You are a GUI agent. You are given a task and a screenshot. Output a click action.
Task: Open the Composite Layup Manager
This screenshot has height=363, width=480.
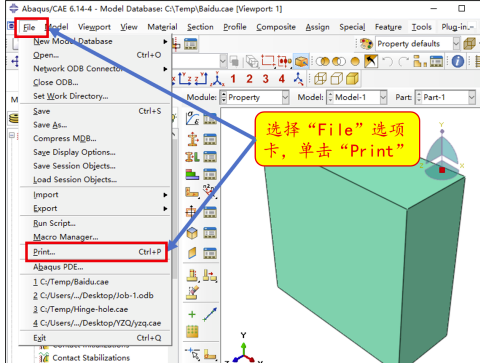coord(210,174)
